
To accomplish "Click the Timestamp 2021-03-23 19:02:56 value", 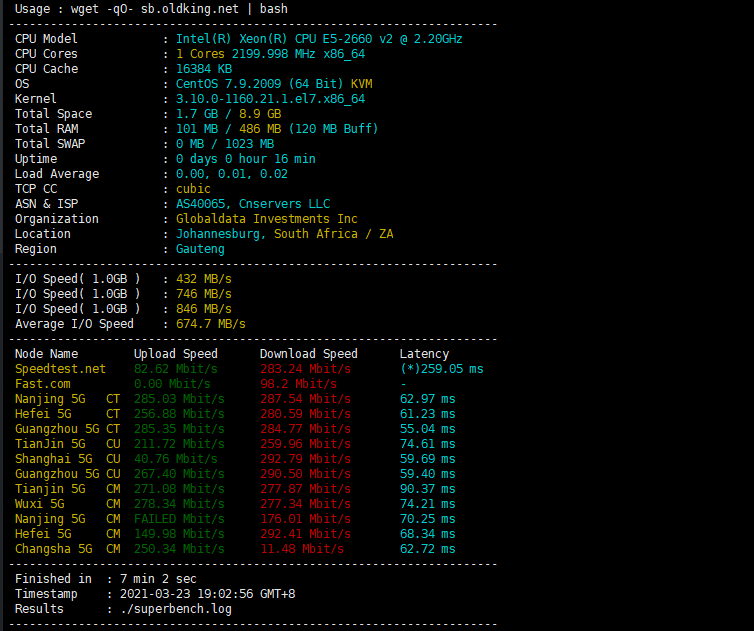I will pyautogui.click(x=207, y=594).
